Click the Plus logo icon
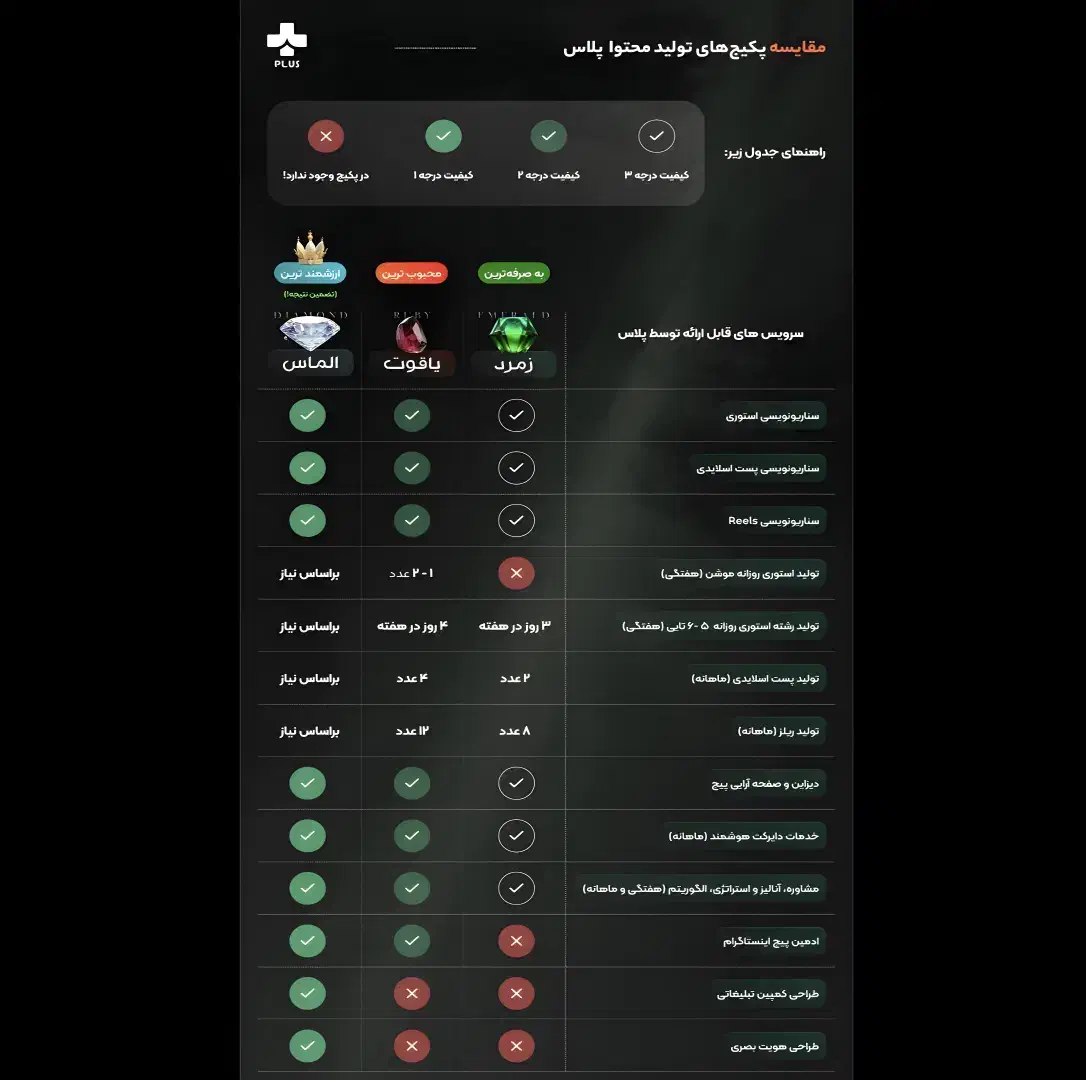The width and height of the screenshot is (1086, 1080). coord(286,46)
